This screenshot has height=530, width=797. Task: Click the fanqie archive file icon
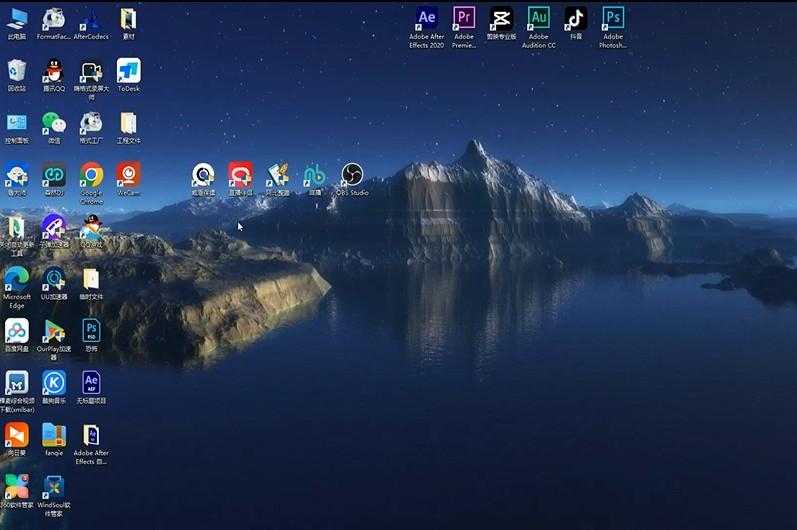pos(54,435)
